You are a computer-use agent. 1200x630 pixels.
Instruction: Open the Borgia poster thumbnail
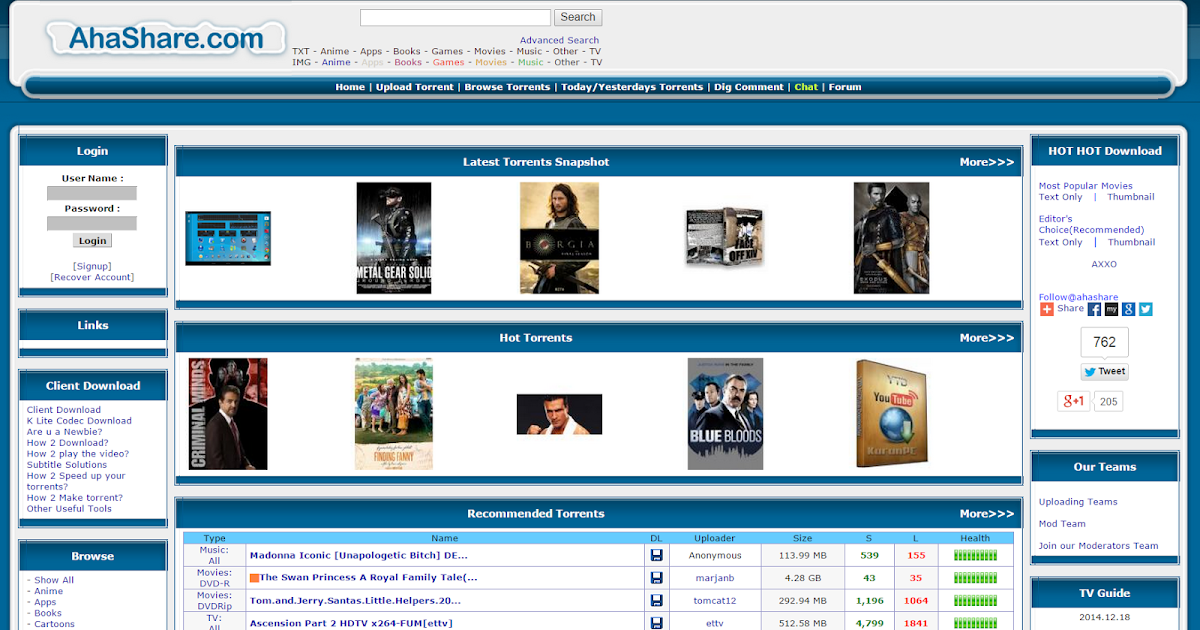click(x=559, y=238)
